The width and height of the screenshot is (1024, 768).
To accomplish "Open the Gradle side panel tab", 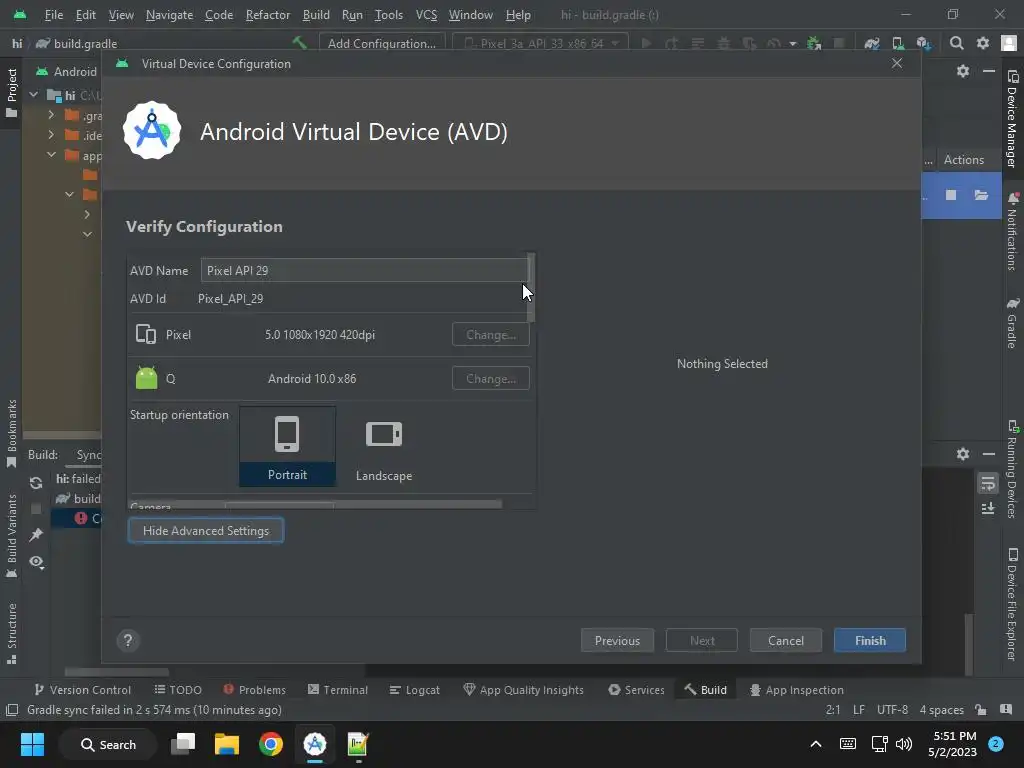I will pyautogui.click(x=1012, y=323).
